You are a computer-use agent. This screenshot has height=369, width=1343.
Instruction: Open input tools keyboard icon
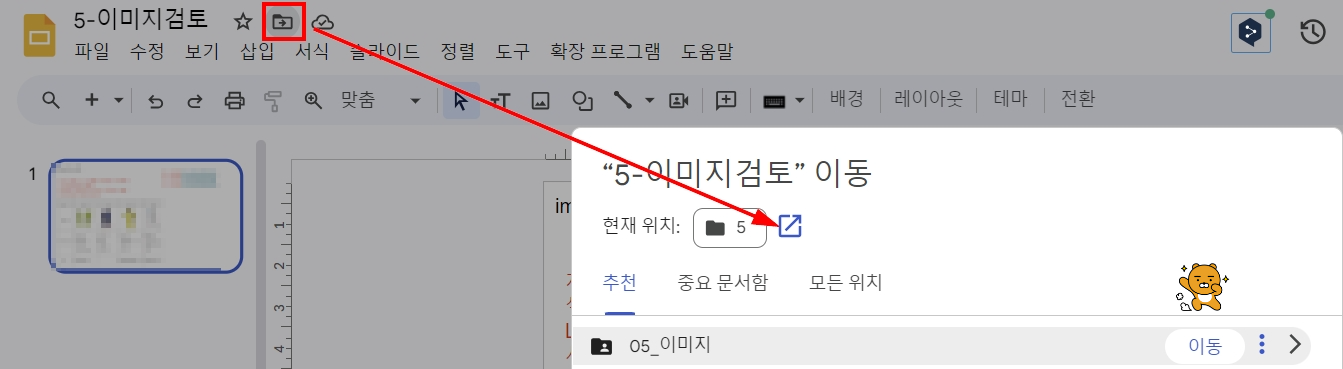(x=775, y=100)
